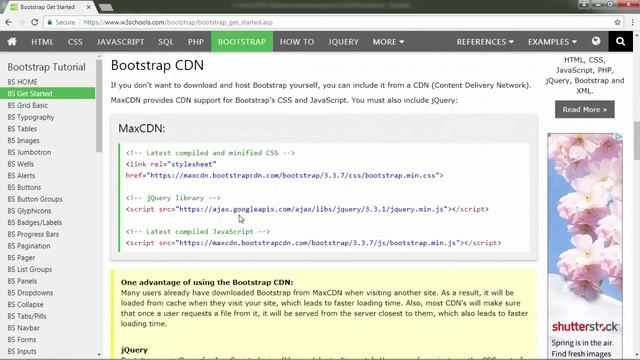This screenshot has height=360, width=640.
Task: Select the BOOTSTRAP menu item
Action: [242, 42]
